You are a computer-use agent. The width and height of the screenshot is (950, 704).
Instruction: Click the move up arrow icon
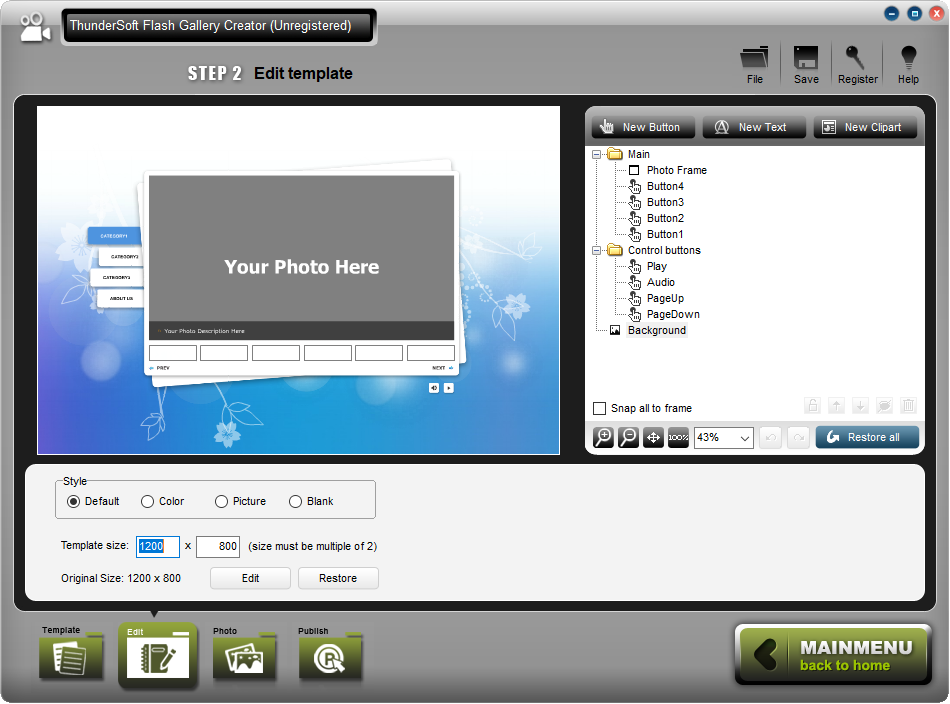[x=836, y=405]
